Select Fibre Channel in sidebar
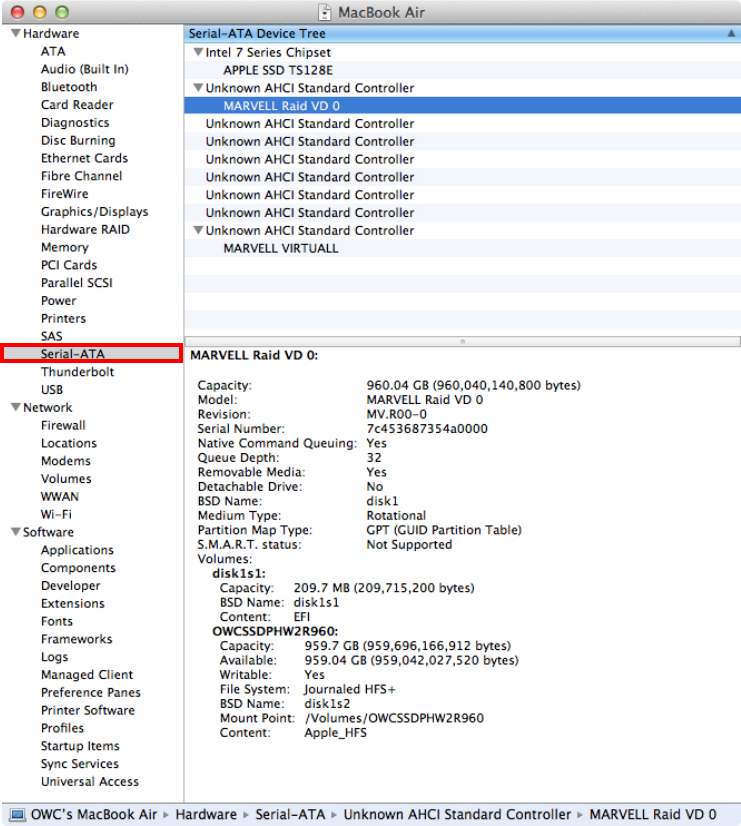741x826 pixels. [81, 176]
